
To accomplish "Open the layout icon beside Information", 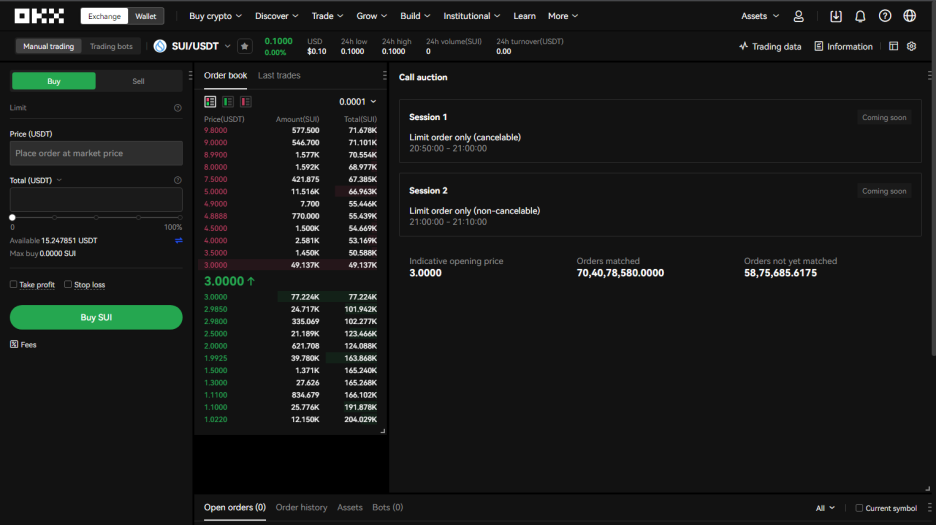I will coord(893,46).
